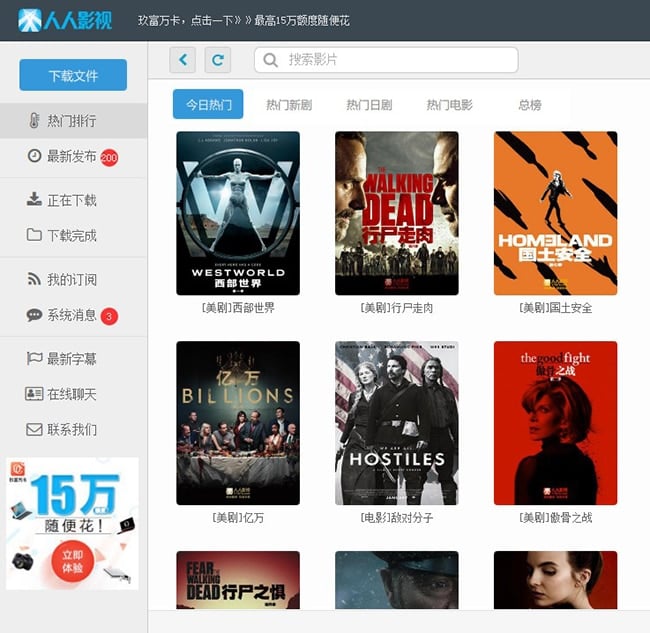Click the thermometer icon beside 热门排行
650x633 pixels.
[x=34, y=121]
